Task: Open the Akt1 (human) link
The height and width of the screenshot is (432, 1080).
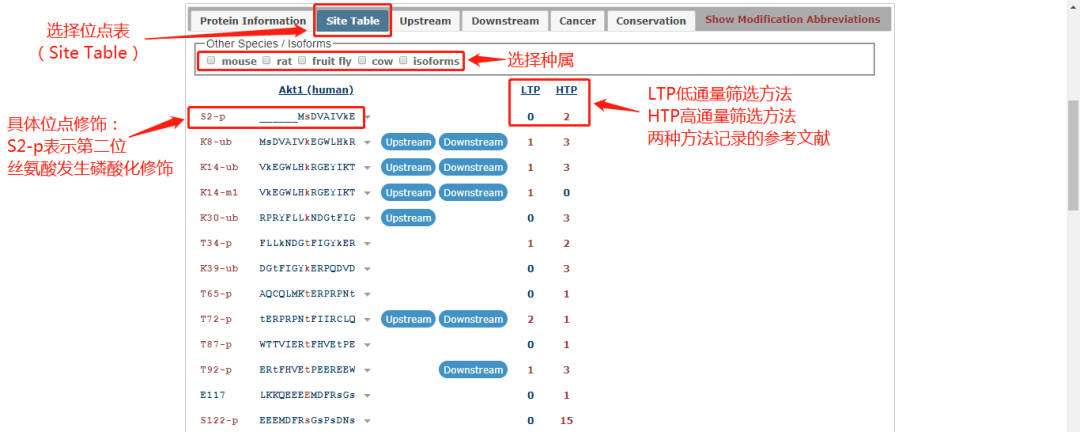Action: tap(316, 90)
